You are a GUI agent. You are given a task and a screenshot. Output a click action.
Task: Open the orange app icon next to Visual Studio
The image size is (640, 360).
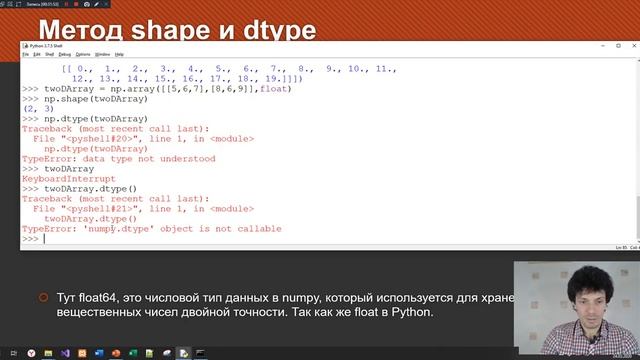click(x=82, y=353)
